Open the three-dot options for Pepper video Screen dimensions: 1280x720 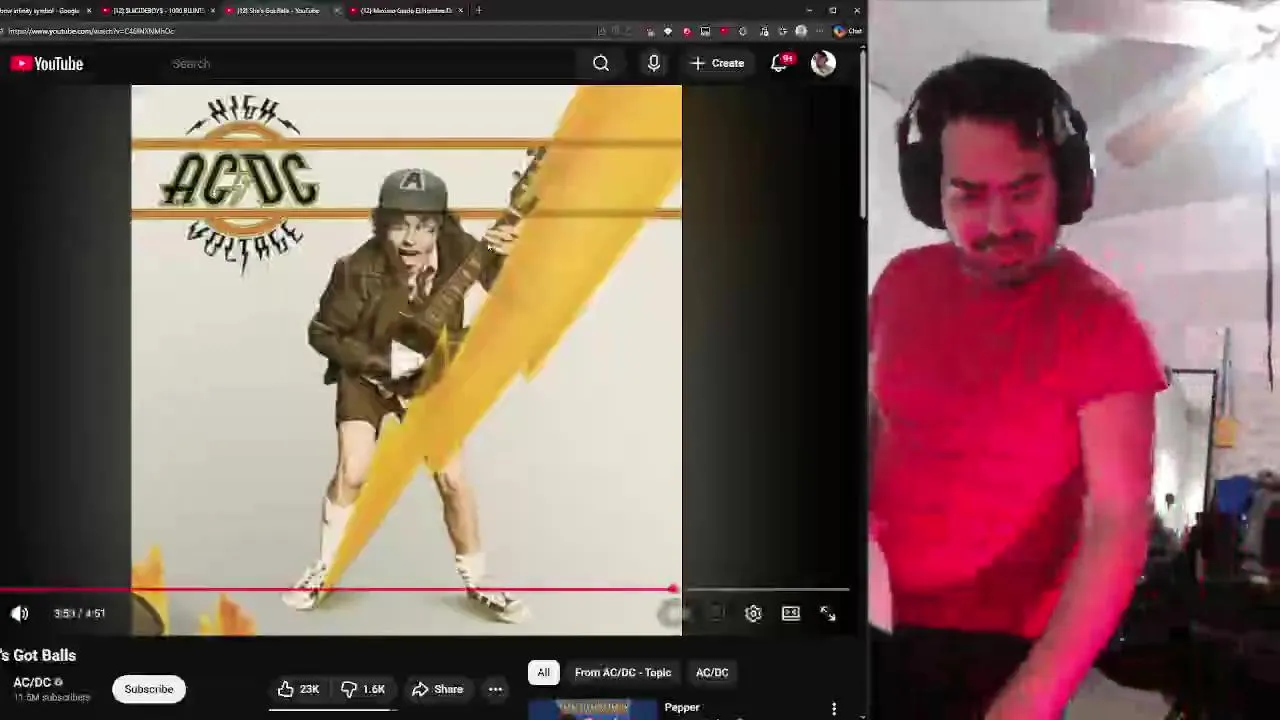point(834,709)
